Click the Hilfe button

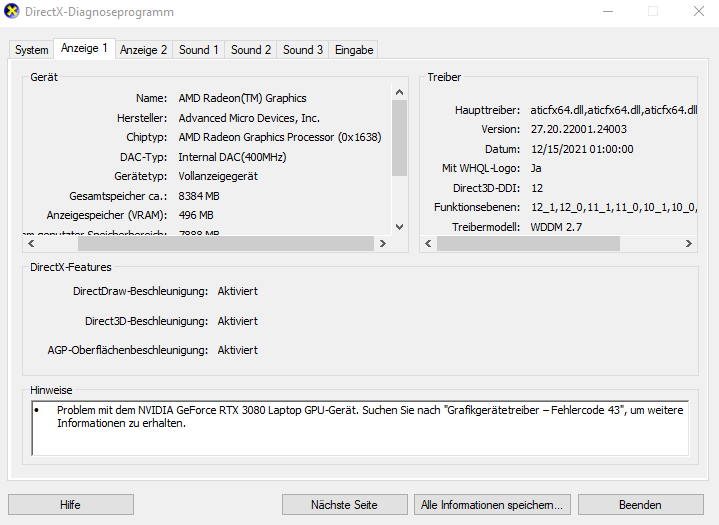tap(71, 505)
